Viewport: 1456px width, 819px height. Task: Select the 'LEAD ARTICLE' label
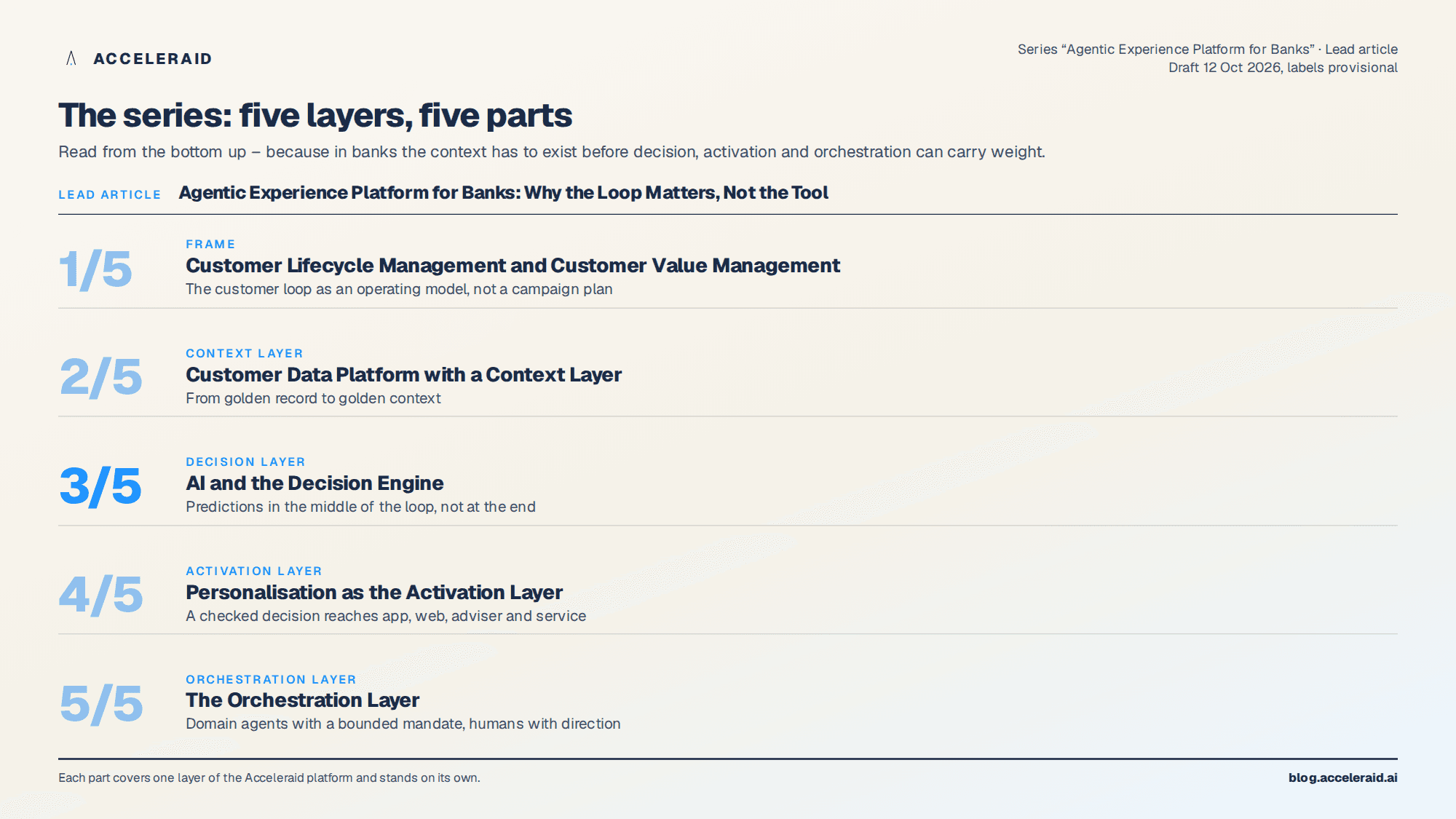110,194
